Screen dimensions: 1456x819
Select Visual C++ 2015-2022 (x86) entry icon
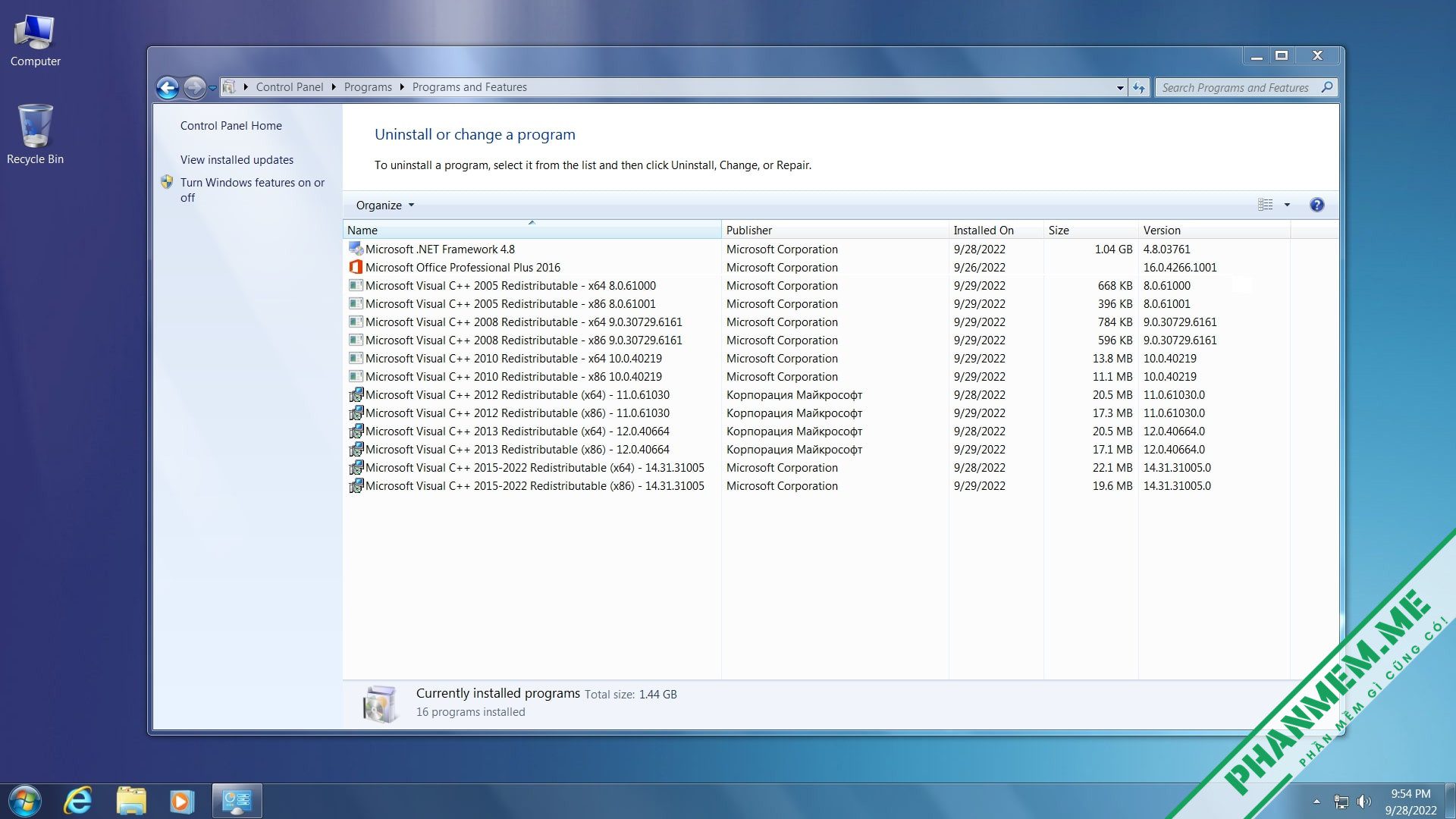click(356, 485)
